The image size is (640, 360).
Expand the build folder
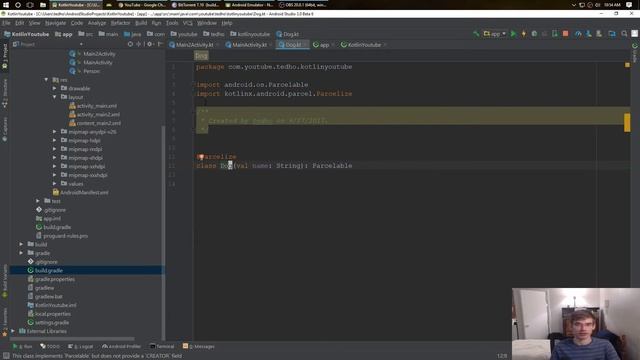(21, 244)
